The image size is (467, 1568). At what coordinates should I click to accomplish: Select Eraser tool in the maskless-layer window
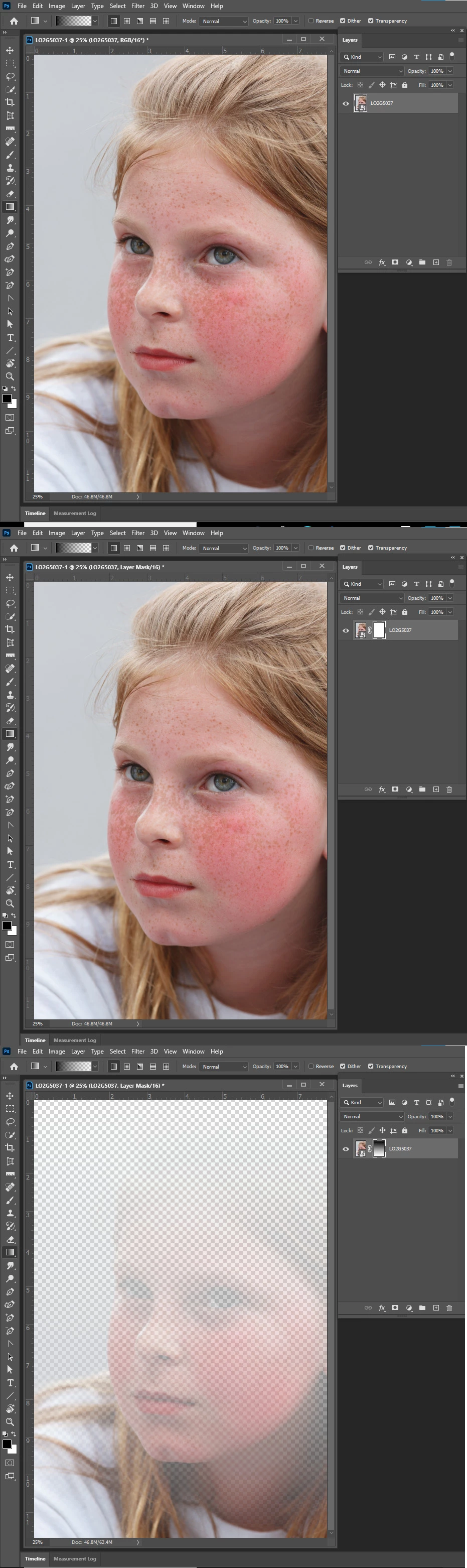[x=10, y=194]
